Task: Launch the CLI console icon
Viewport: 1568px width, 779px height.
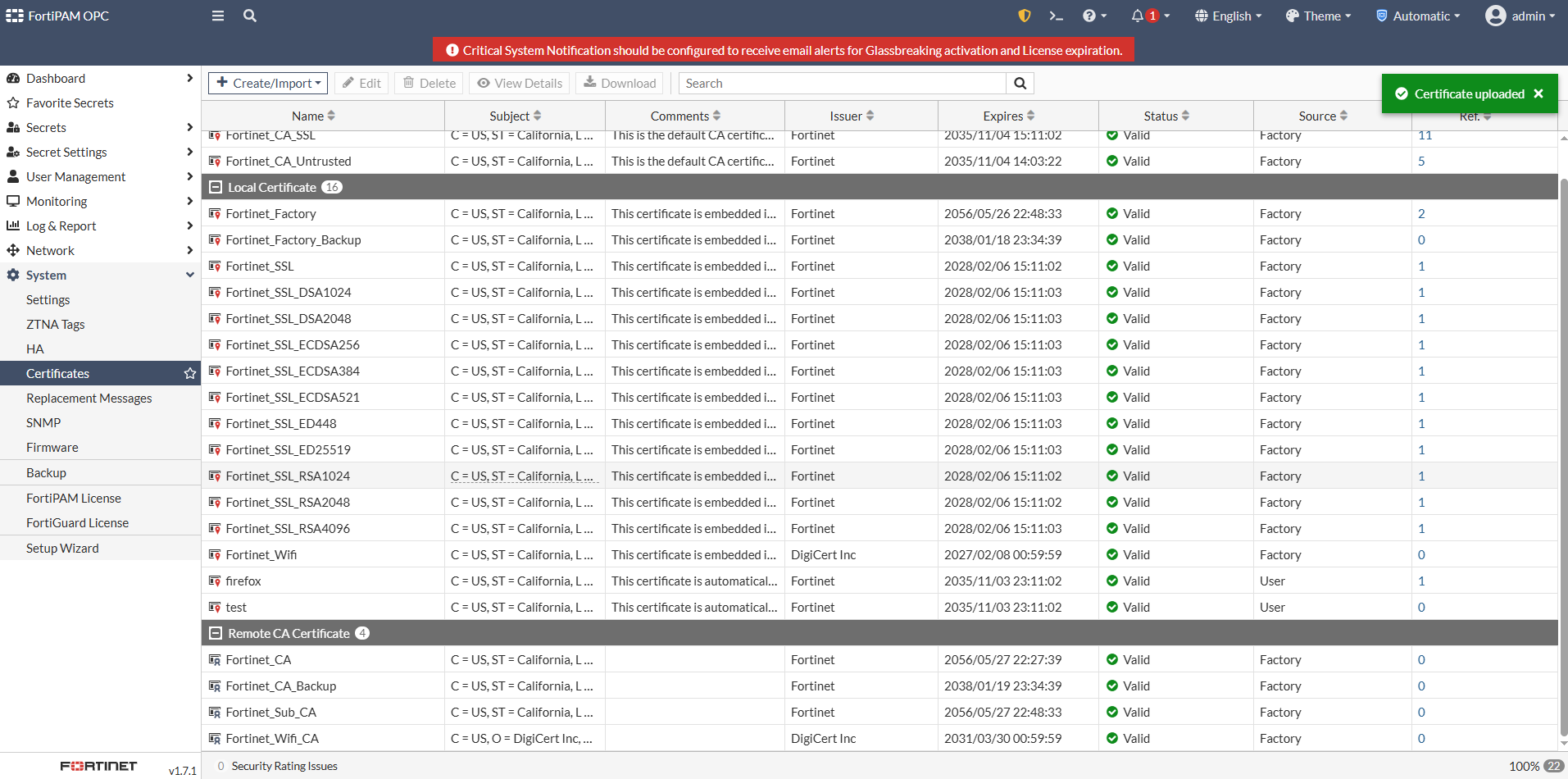Action: (x=1057, y=16)
